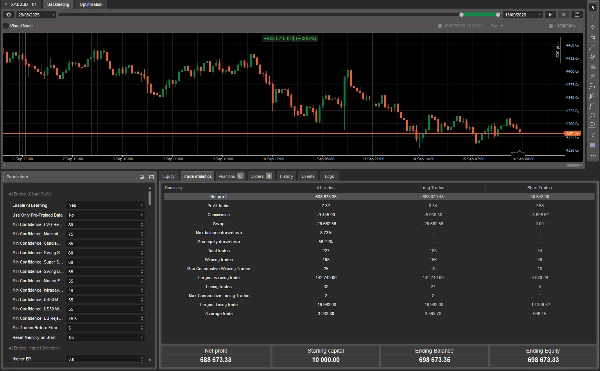This screenshot has width=600, height=371.
Task: Click the Winning trades row label
Action: 218,260
